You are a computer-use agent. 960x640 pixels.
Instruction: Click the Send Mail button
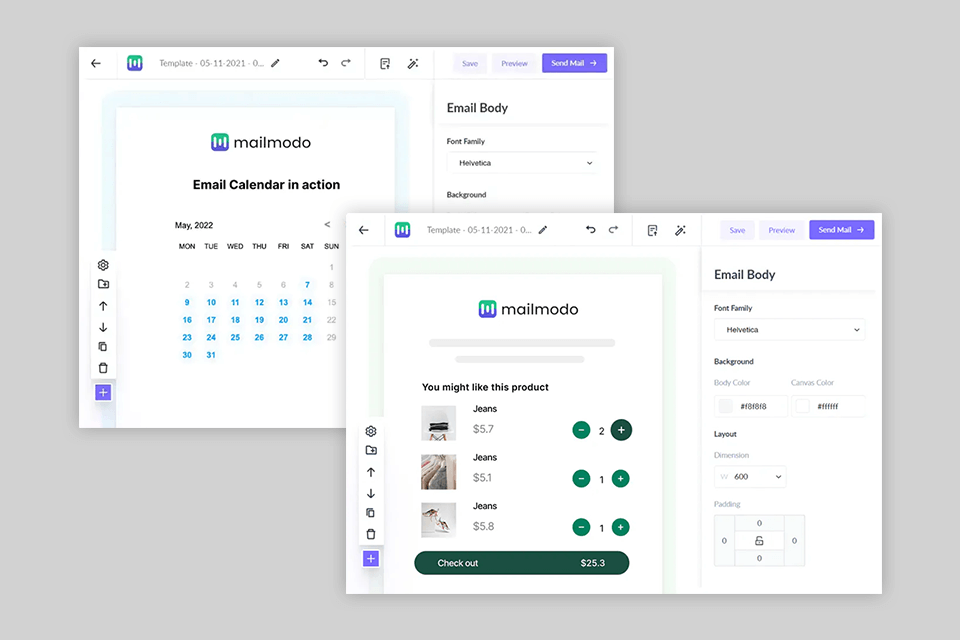[841, 229]
